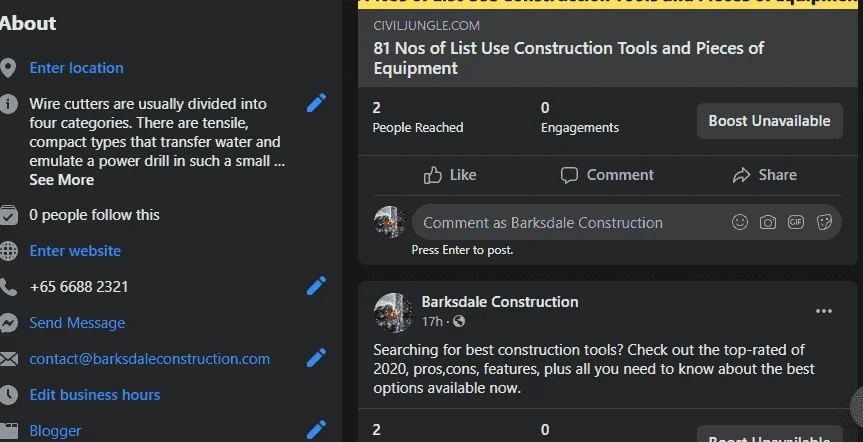Open sticker picker in comment box
Screen dimensions: 863x442
824,222
